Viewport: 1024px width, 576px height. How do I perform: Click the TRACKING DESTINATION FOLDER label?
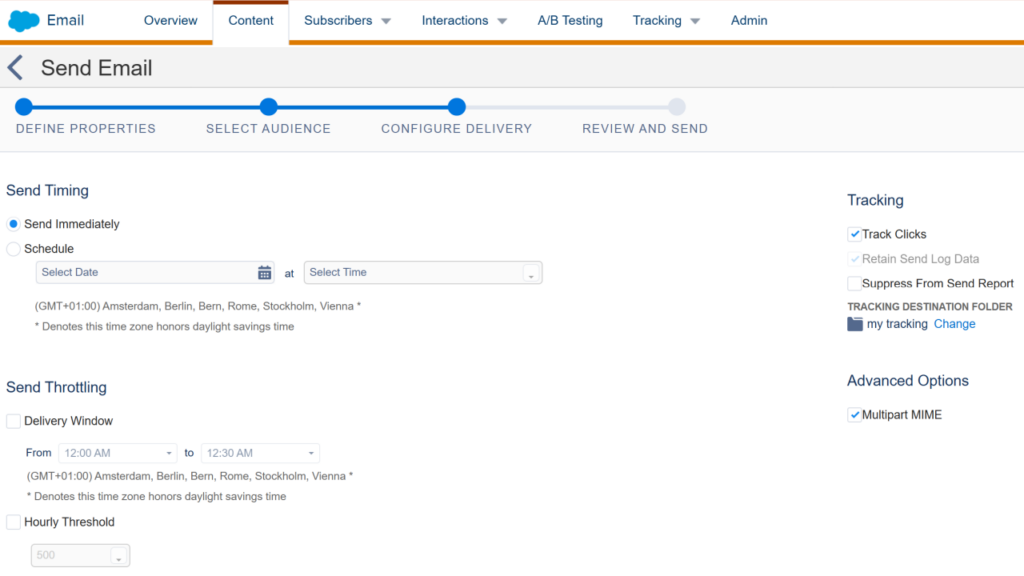pos(929,306)
